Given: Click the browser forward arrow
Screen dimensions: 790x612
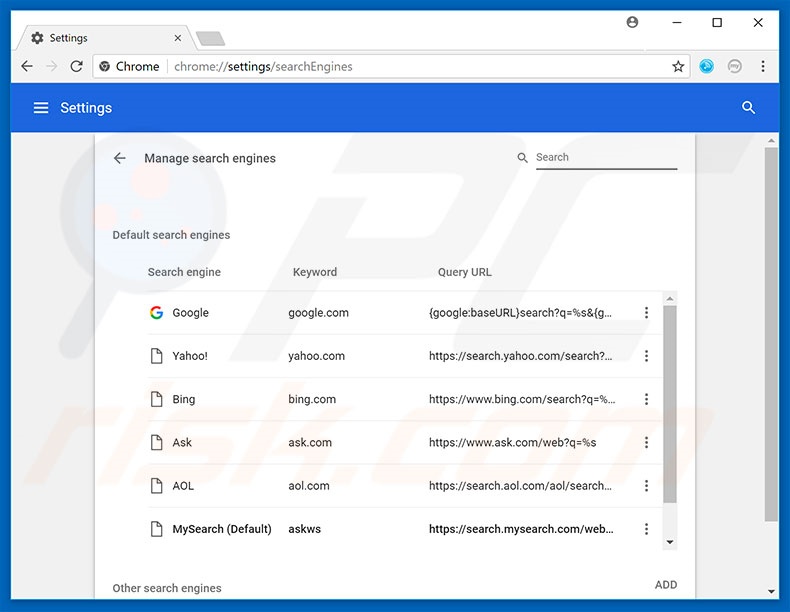Looking at the screenshot, I should pos(51,66).
